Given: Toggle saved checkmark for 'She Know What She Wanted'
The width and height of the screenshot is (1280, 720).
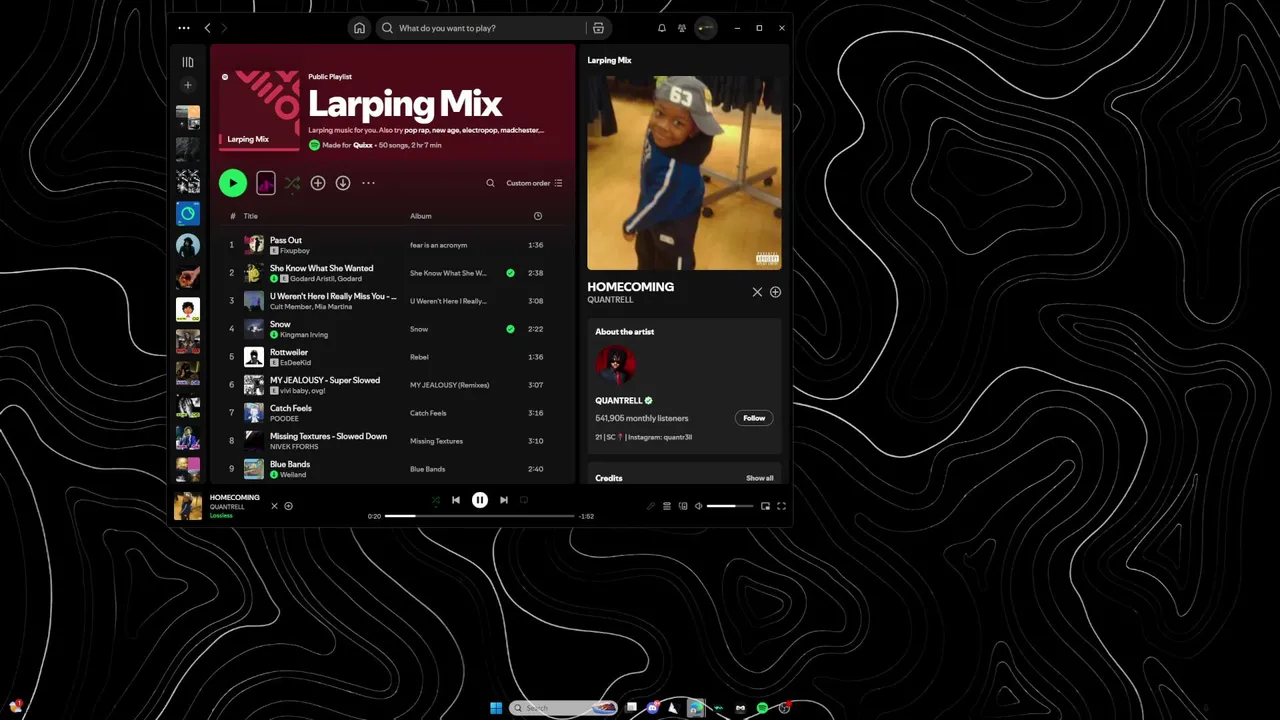Looking at the screenshot, I should point(510,273).
